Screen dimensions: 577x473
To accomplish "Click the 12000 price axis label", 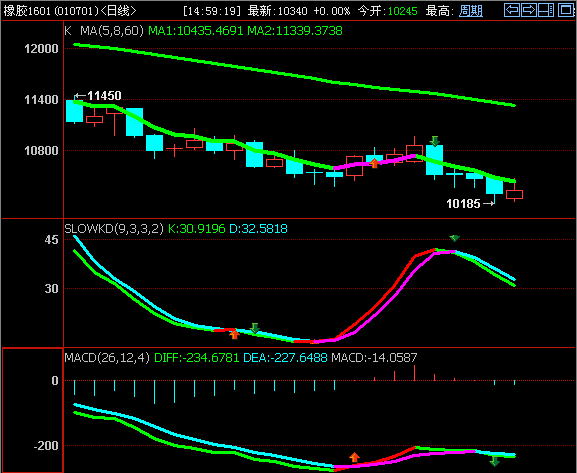I will pos(41,49).
